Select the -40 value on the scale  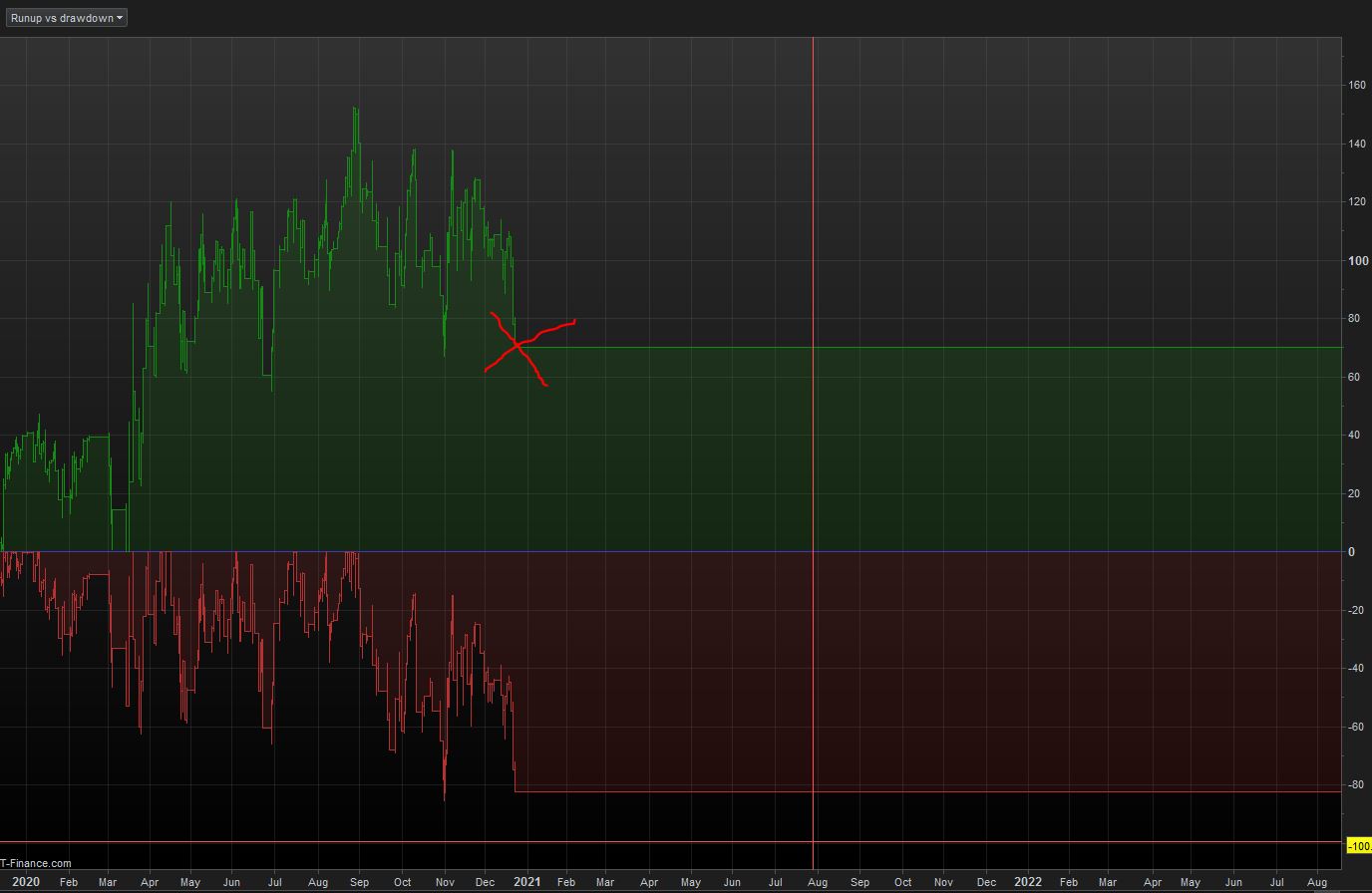pos(1356,669)
